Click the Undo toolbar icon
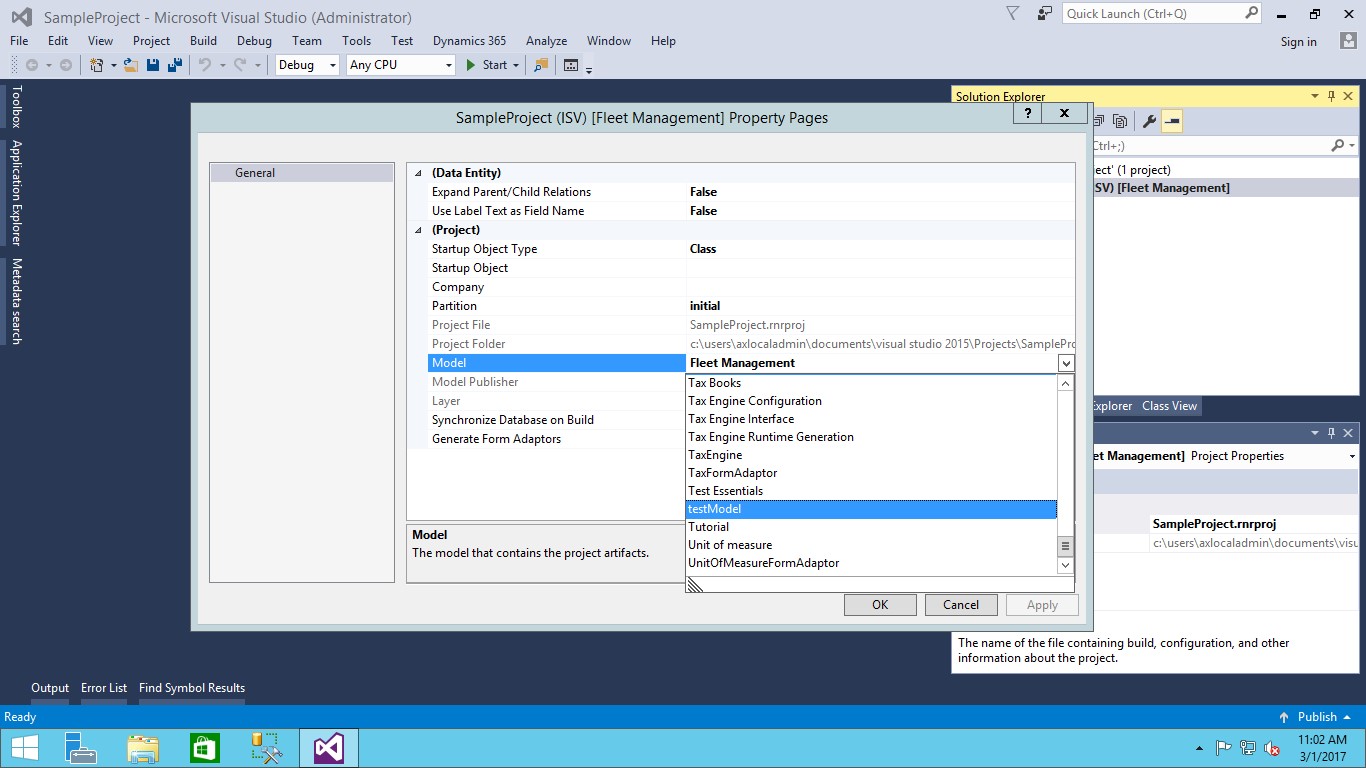Viewport: 1366px width, 768px height. (204, 65)
